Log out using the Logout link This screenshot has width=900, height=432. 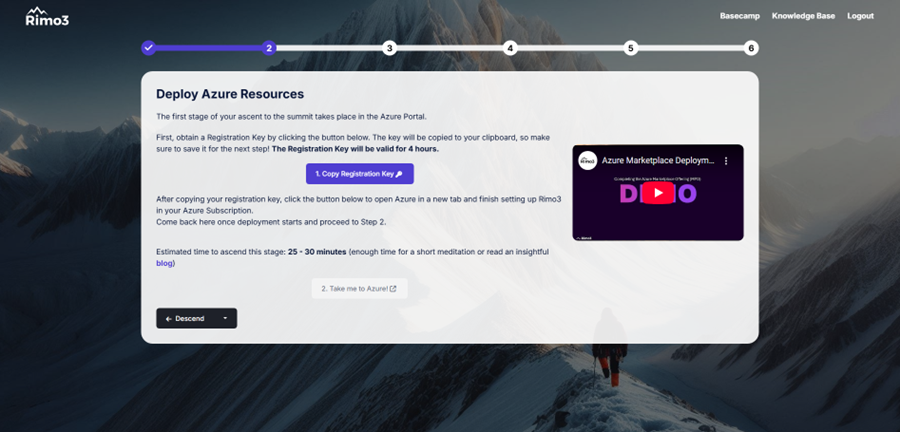click(860, 16)
